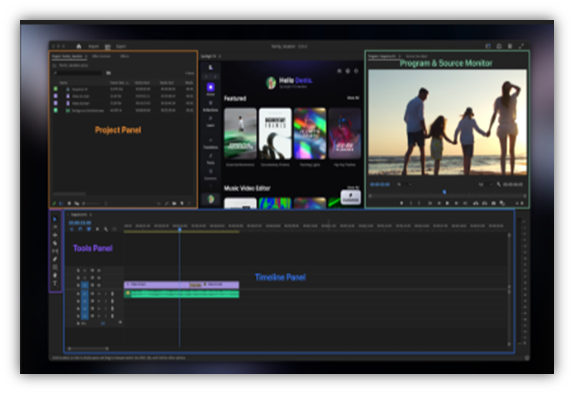The width and height of the screenshot is (574, 394).
Task: Click the Export tab in top bar
Action: point(121,46)
